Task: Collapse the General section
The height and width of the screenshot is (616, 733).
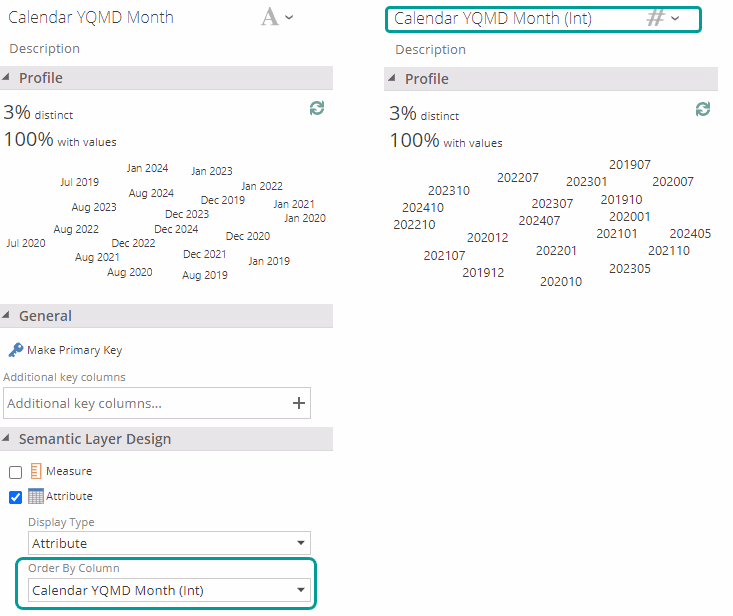Action: 8,316
